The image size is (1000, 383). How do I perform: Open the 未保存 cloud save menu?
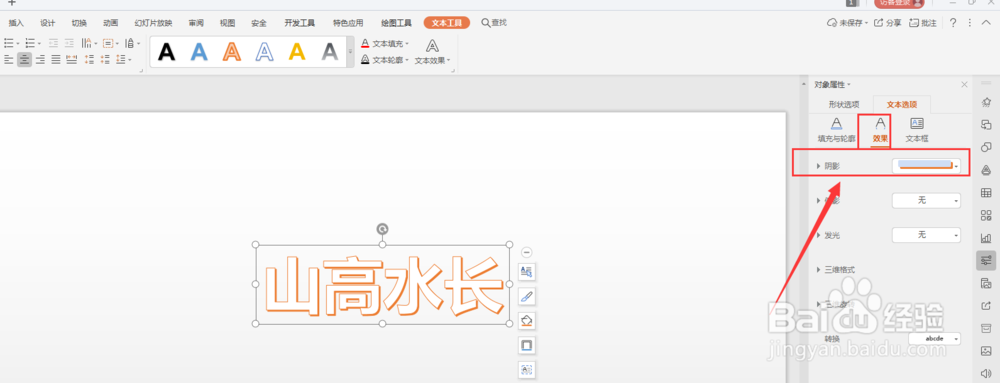coord(848,23)
